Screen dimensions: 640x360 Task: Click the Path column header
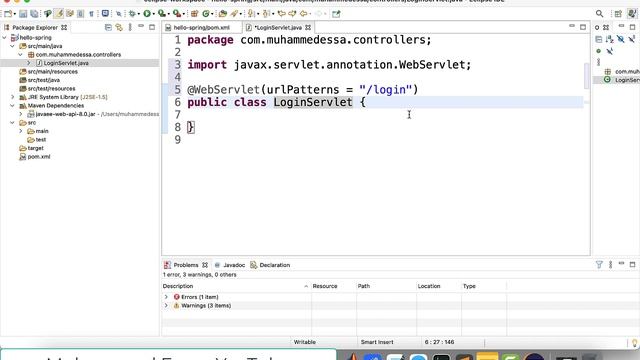(386, 286)
